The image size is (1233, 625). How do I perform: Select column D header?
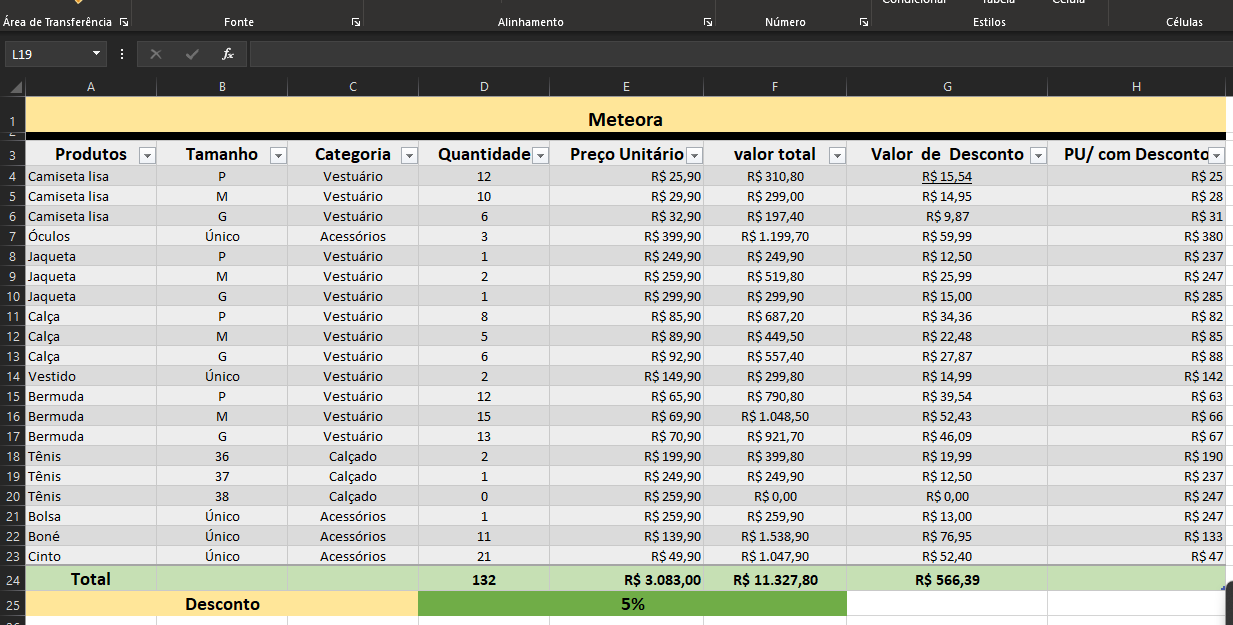[484, 87]
